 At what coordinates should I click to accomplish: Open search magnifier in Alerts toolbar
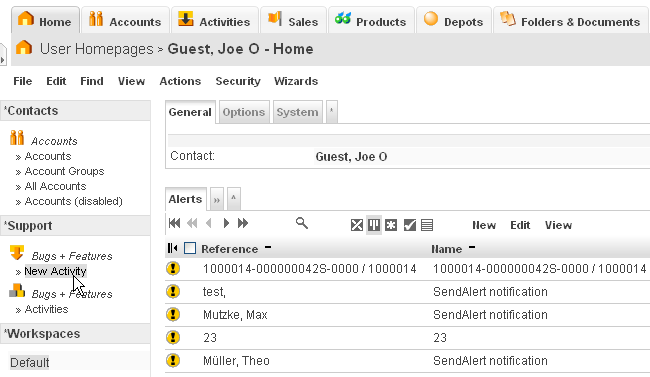[302, 223]
